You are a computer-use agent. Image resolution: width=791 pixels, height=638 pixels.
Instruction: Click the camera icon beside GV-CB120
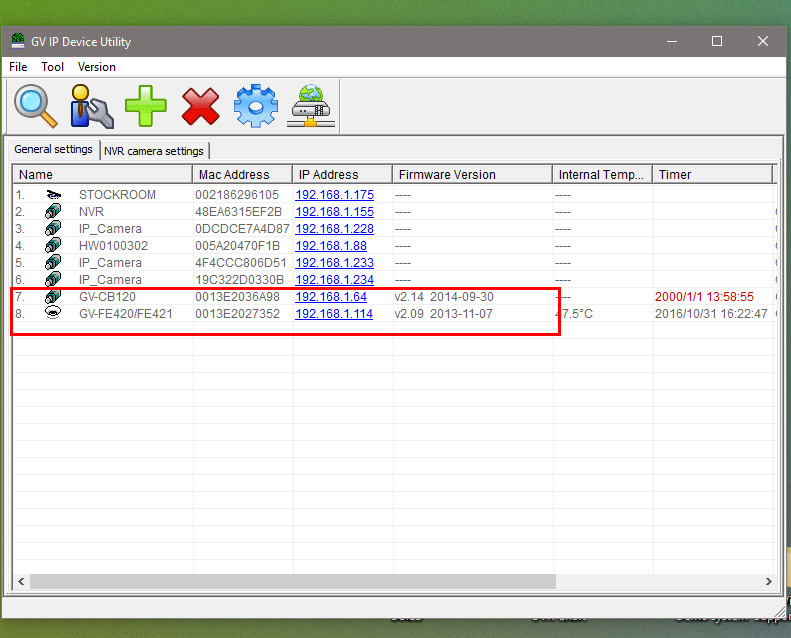[x=53, y=297]
